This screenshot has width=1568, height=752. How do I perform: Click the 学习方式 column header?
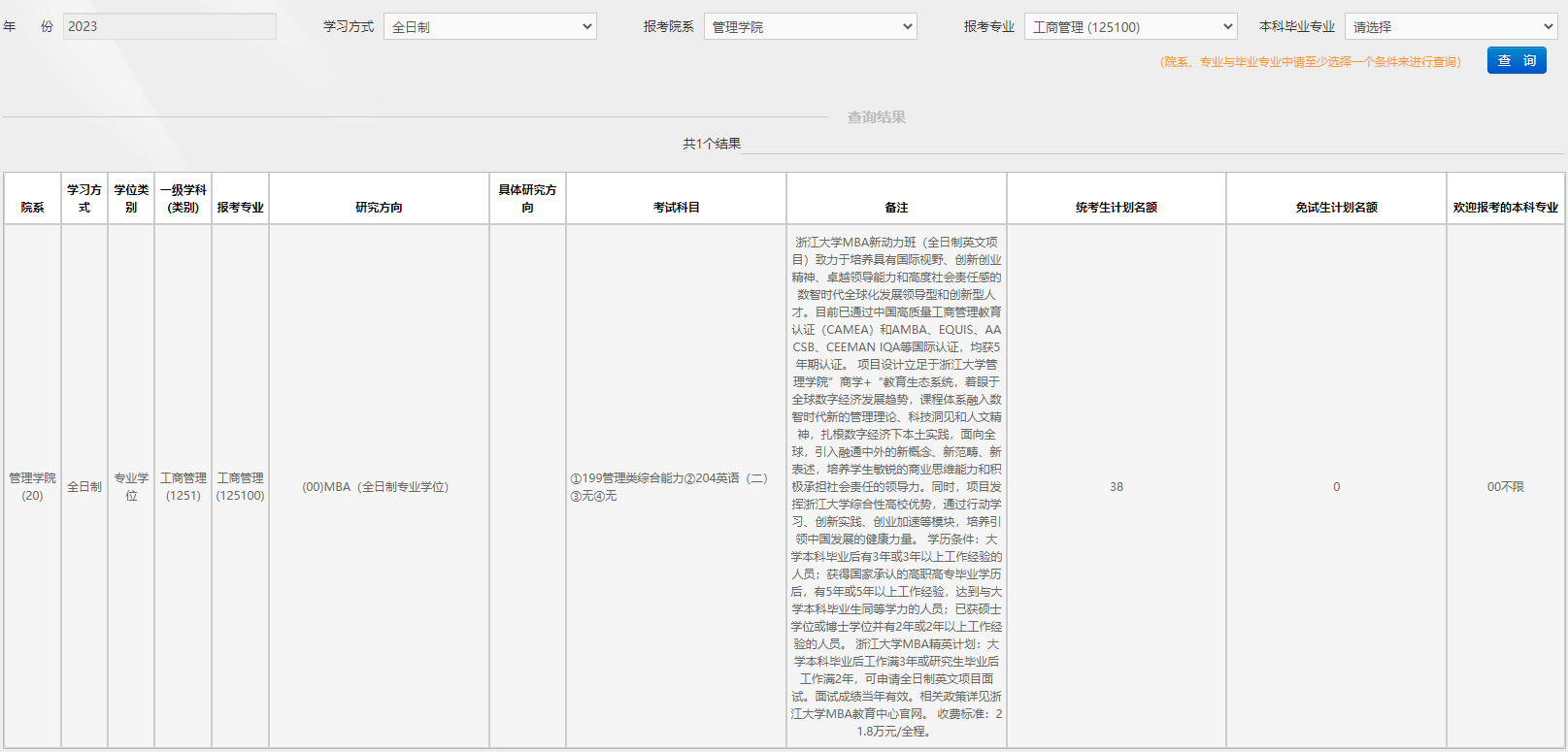(84, 199)
